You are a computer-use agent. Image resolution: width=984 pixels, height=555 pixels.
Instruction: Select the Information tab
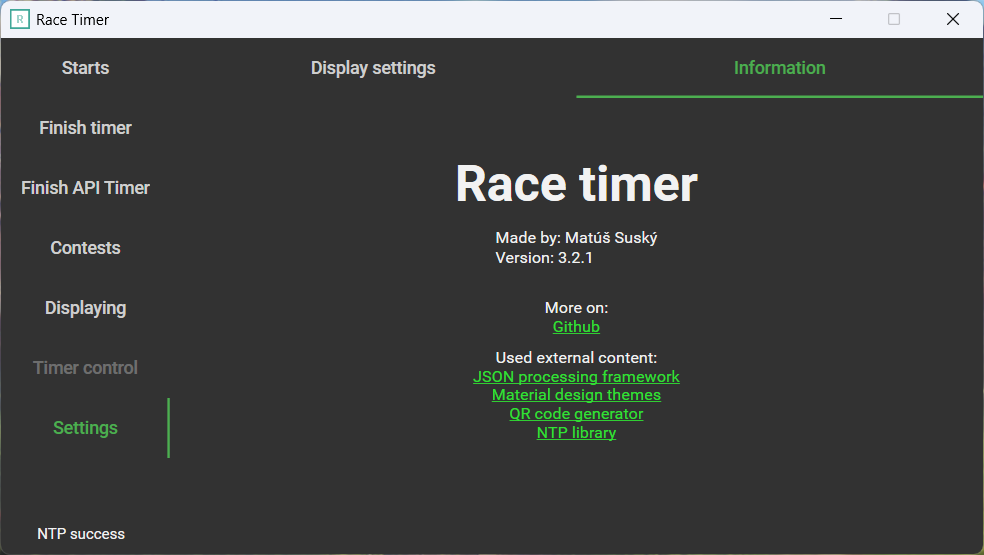(x=779, y=68)
